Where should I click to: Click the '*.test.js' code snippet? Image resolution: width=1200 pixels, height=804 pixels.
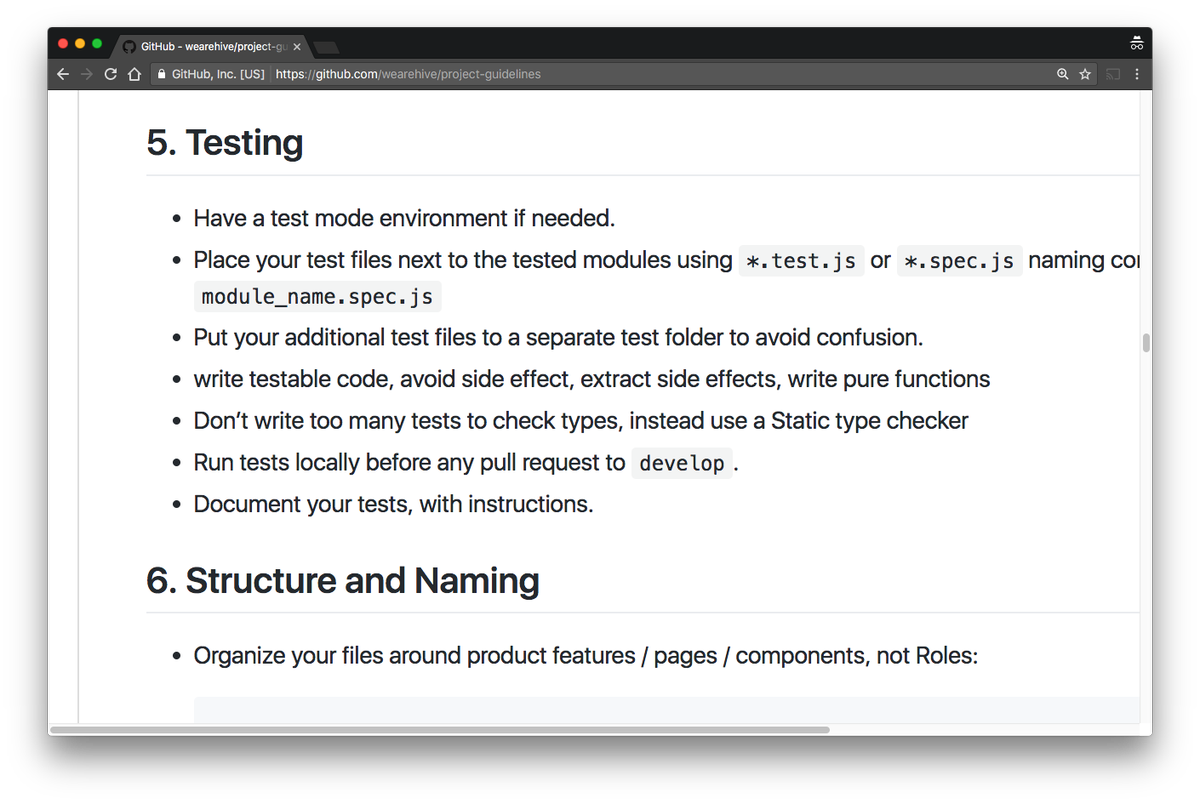[801, 261]
